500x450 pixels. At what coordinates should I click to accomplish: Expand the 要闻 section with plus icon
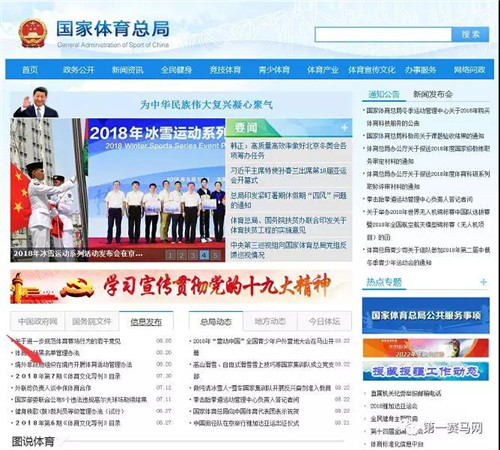(344, 128)
